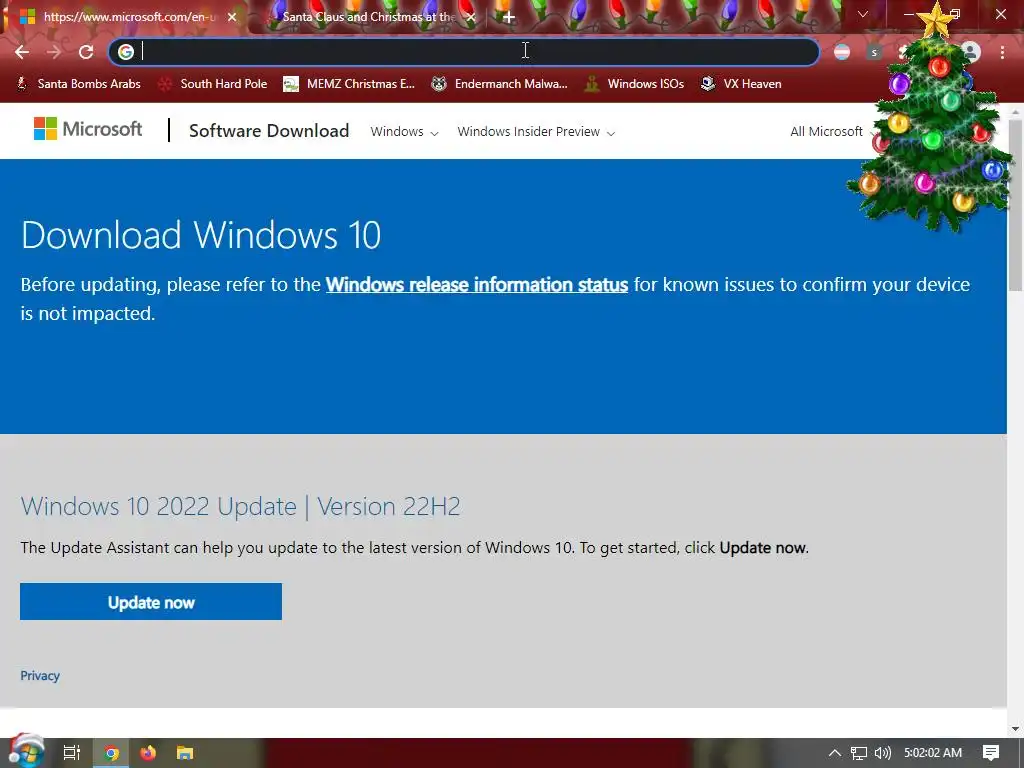Open the South Hard Pole bookmark
Image resolution: width=1024 pixels, height=768 pixels.
[x=214, y=84]
